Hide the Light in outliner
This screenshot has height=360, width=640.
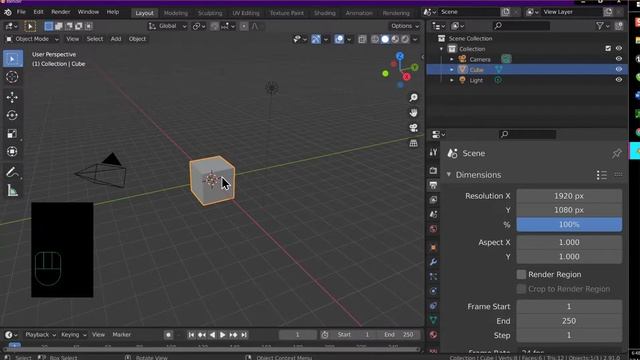(x=619, y=80)
